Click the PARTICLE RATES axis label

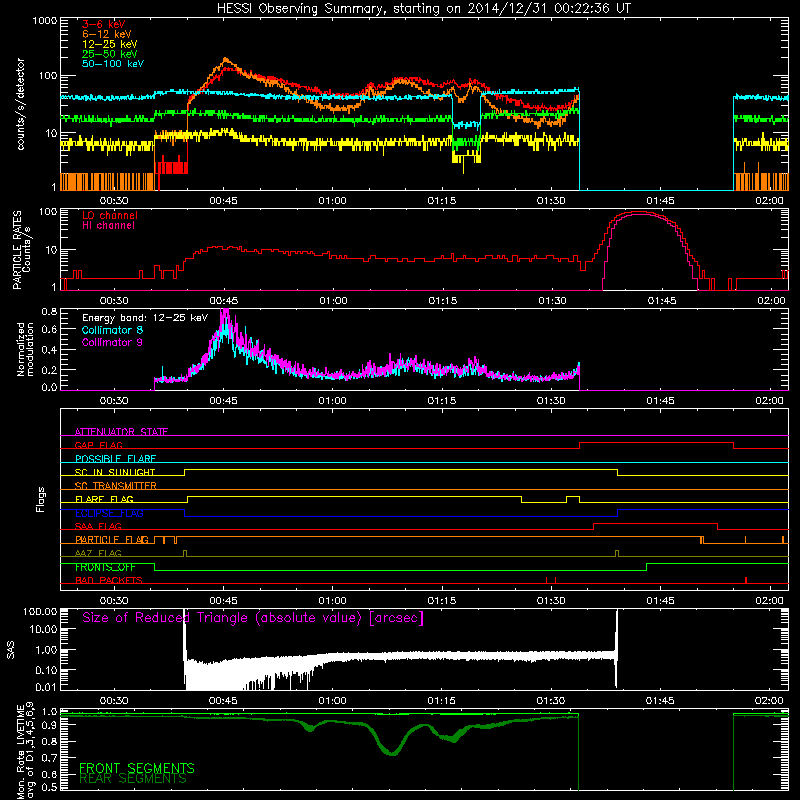[22, 250]
